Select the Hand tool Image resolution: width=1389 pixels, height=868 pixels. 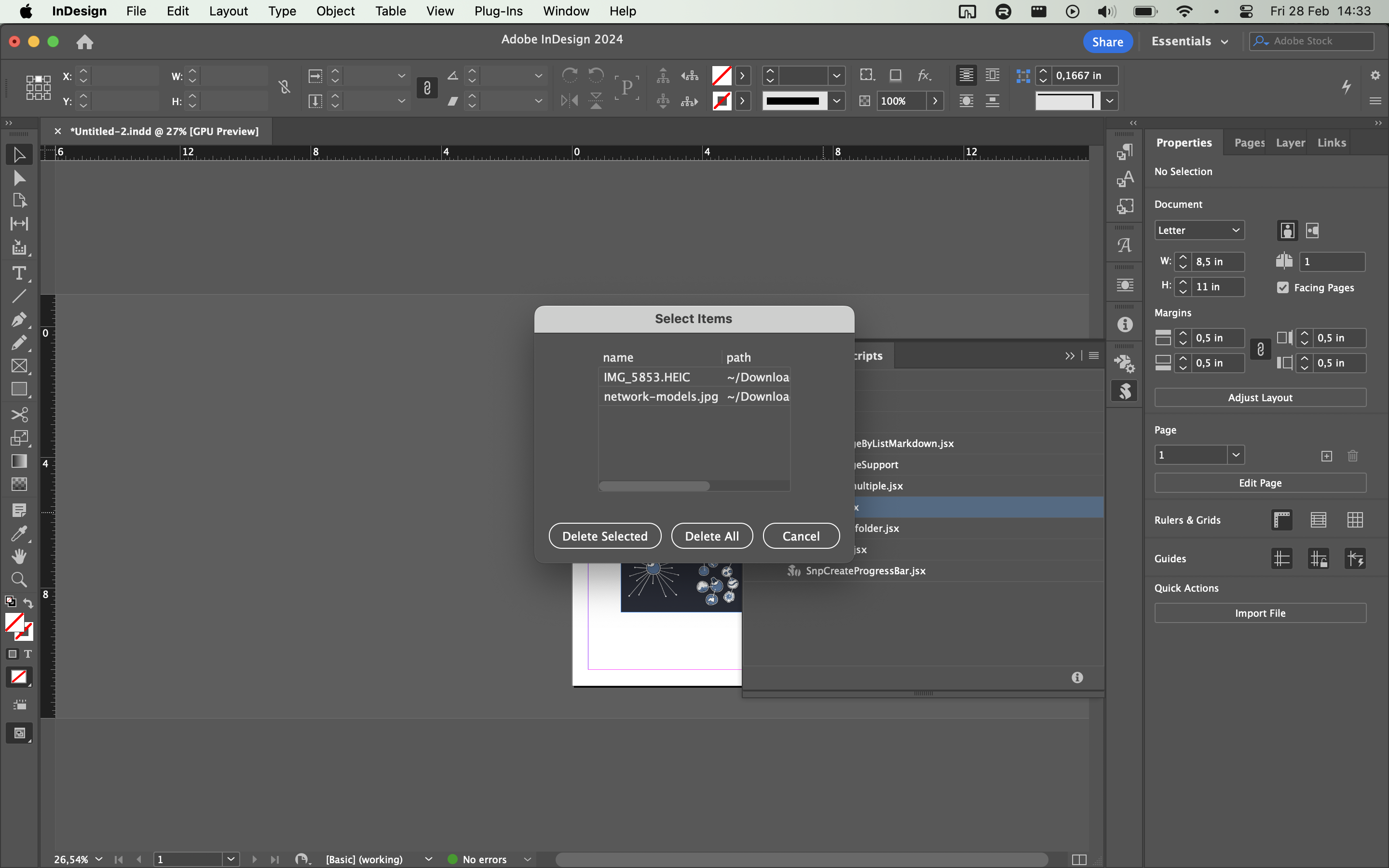pyautogui.click(x=19, y=556)
